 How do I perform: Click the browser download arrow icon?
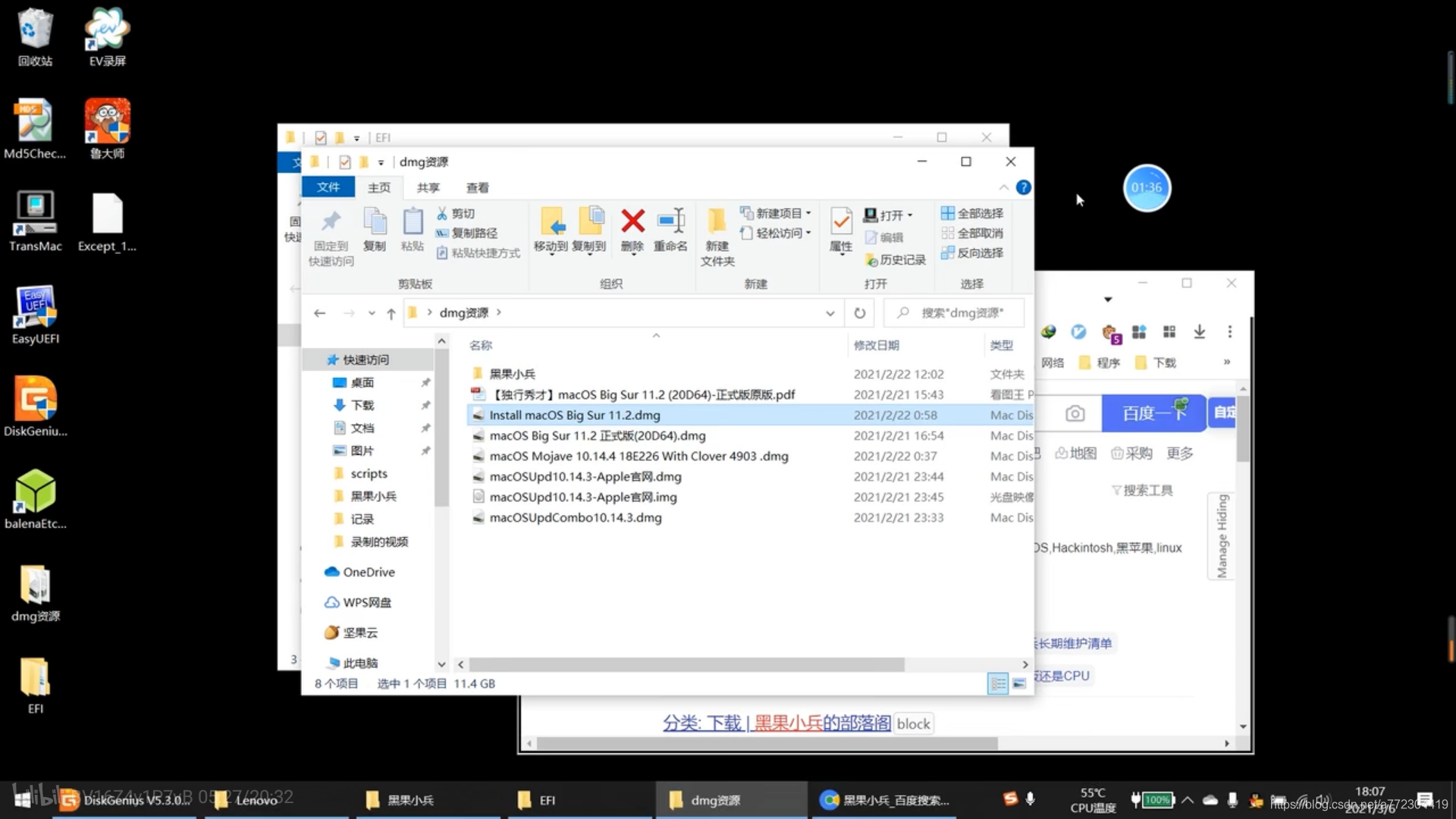click(1200, 331)
